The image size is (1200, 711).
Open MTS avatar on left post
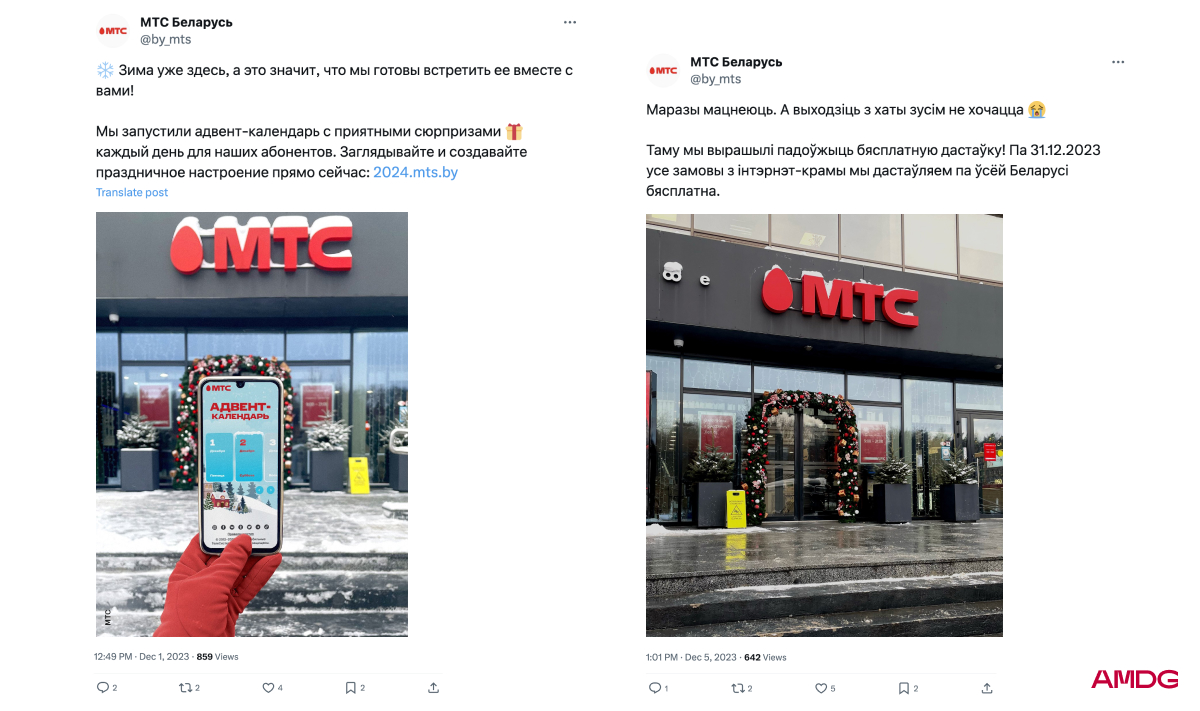coord(113,31)
